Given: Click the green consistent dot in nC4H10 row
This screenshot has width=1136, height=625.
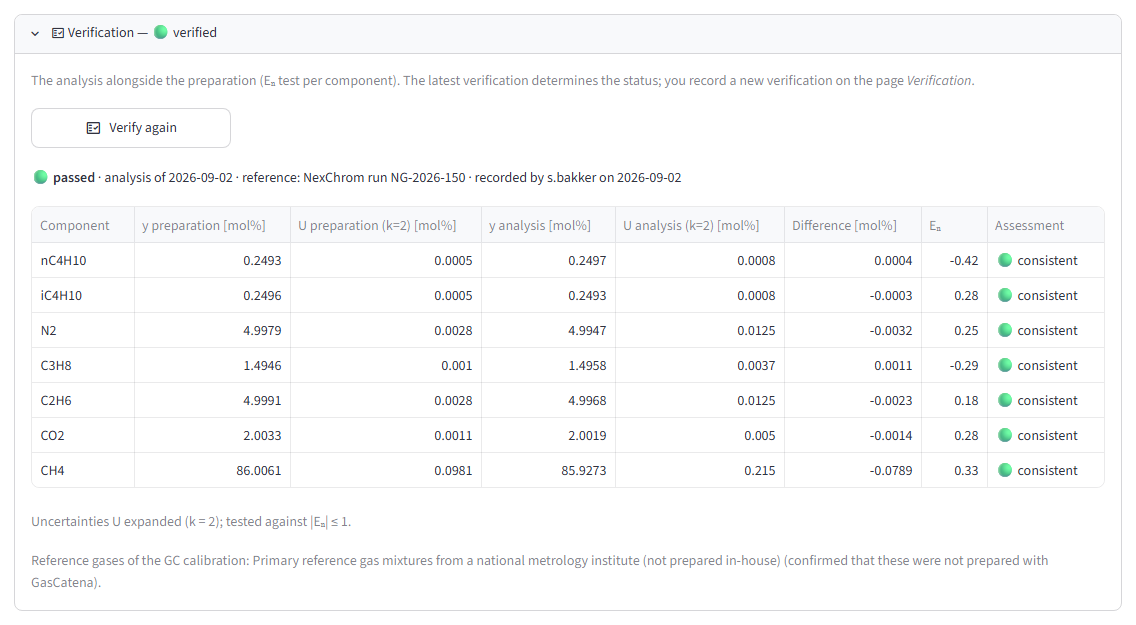Looking at the screenshot, I should [1005, 261].
